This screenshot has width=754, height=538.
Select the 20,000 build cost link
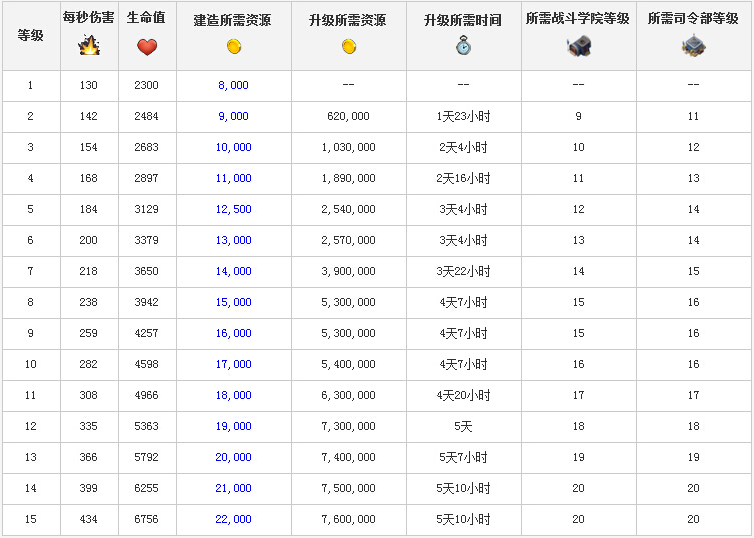click(x=233, y=457)
